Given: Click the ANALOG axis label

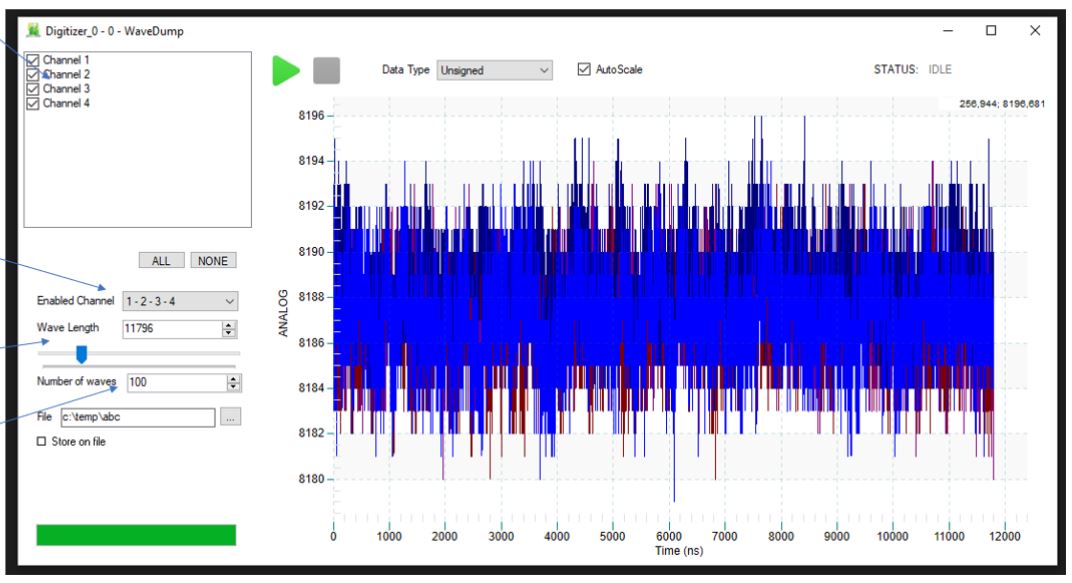Looking at the screenshot, I should (283, 313).
